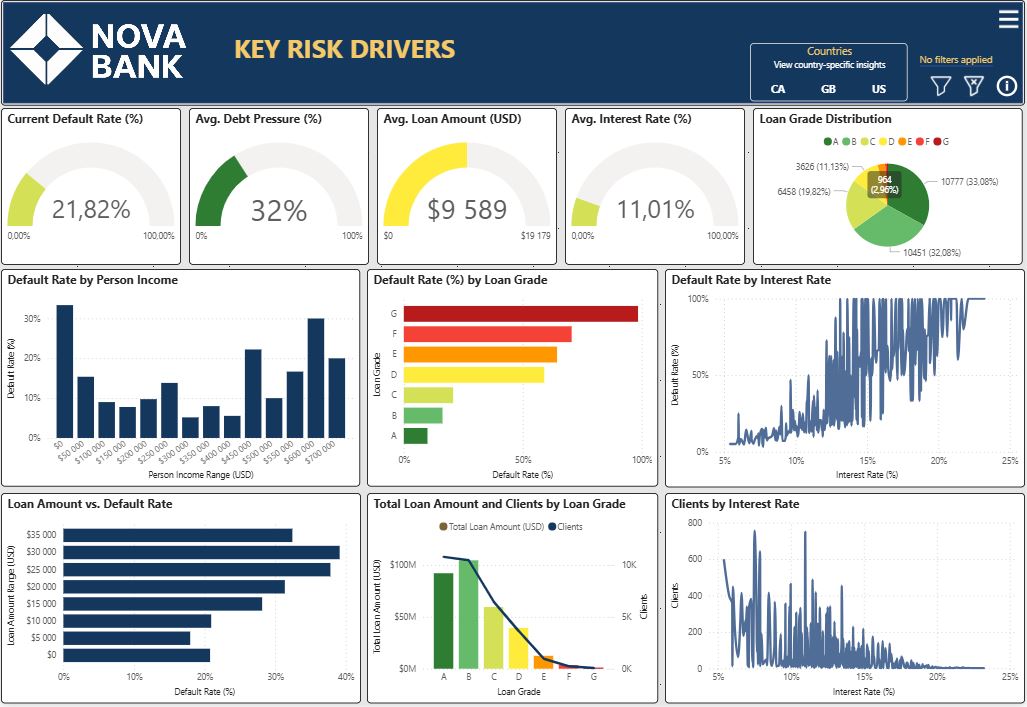Select the US country filter
1027x707 pixels.
point(879,89)
